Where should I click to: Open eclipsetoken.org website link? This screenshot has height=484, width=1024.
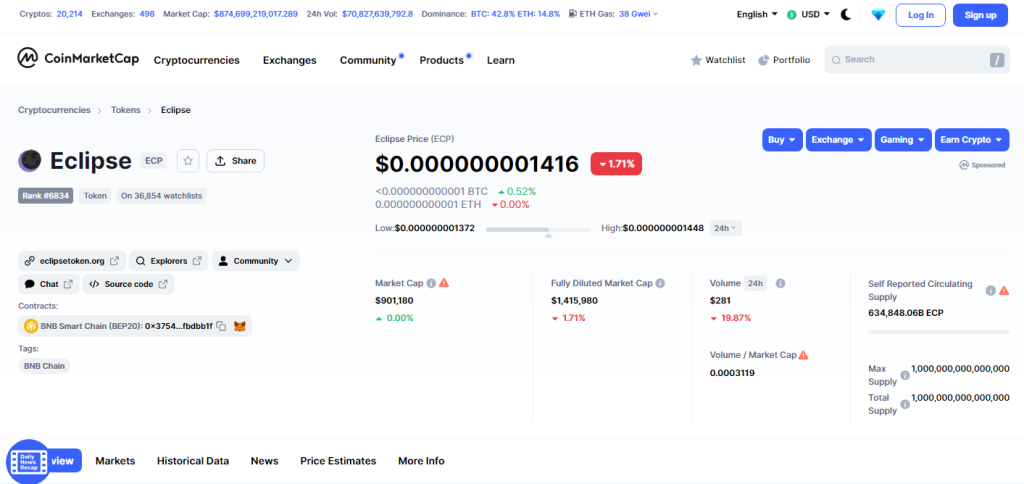[71, 261]
